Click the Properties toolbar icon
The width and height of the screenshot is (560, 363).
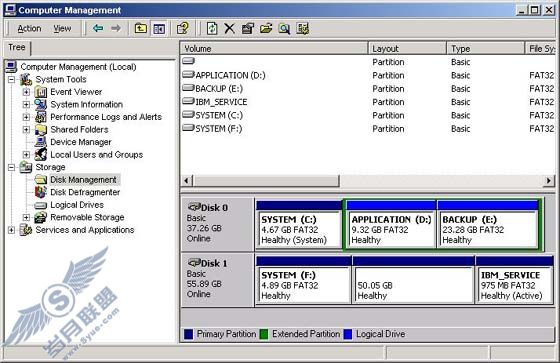click(248, 29)
